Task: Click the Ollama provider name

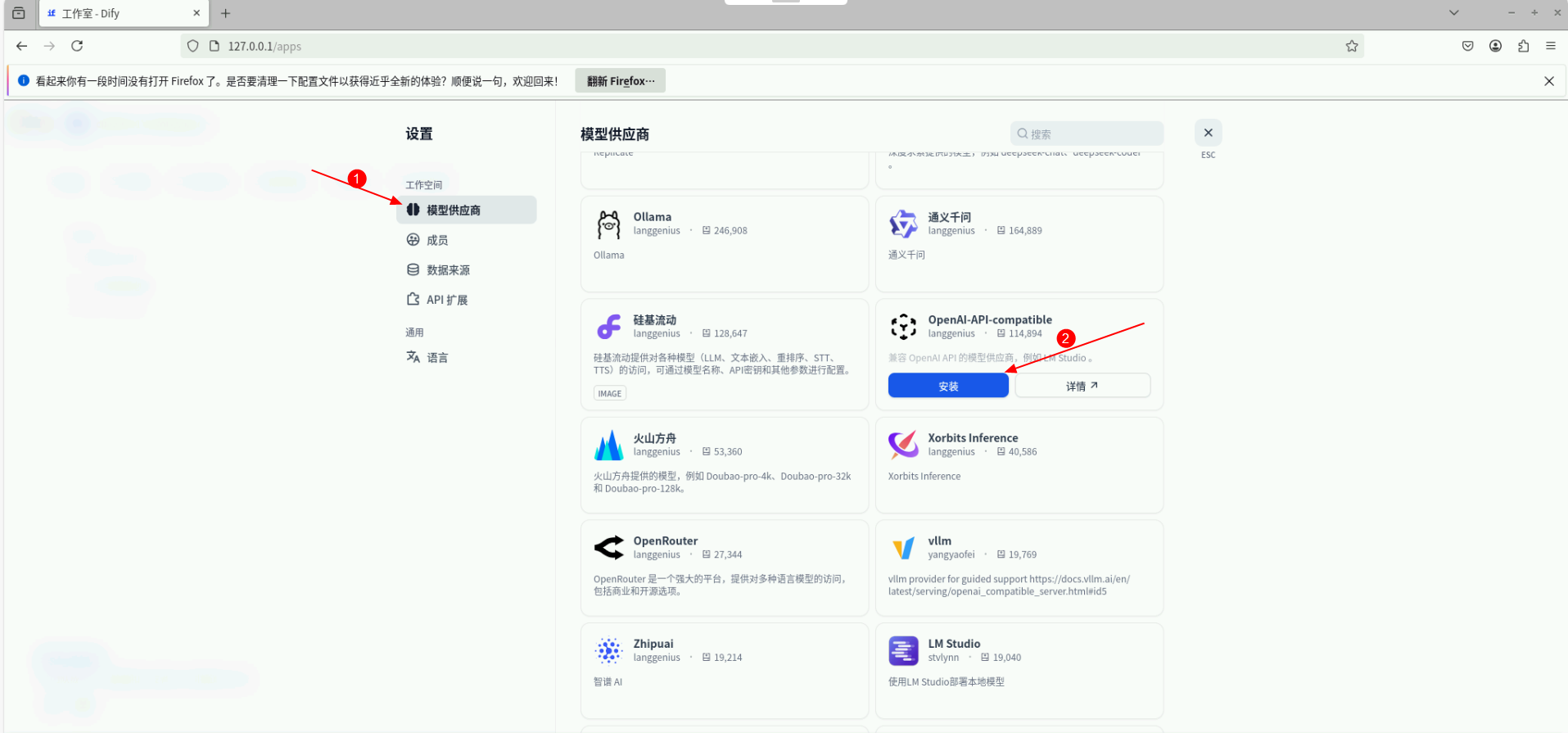Action: coord(652,217)
